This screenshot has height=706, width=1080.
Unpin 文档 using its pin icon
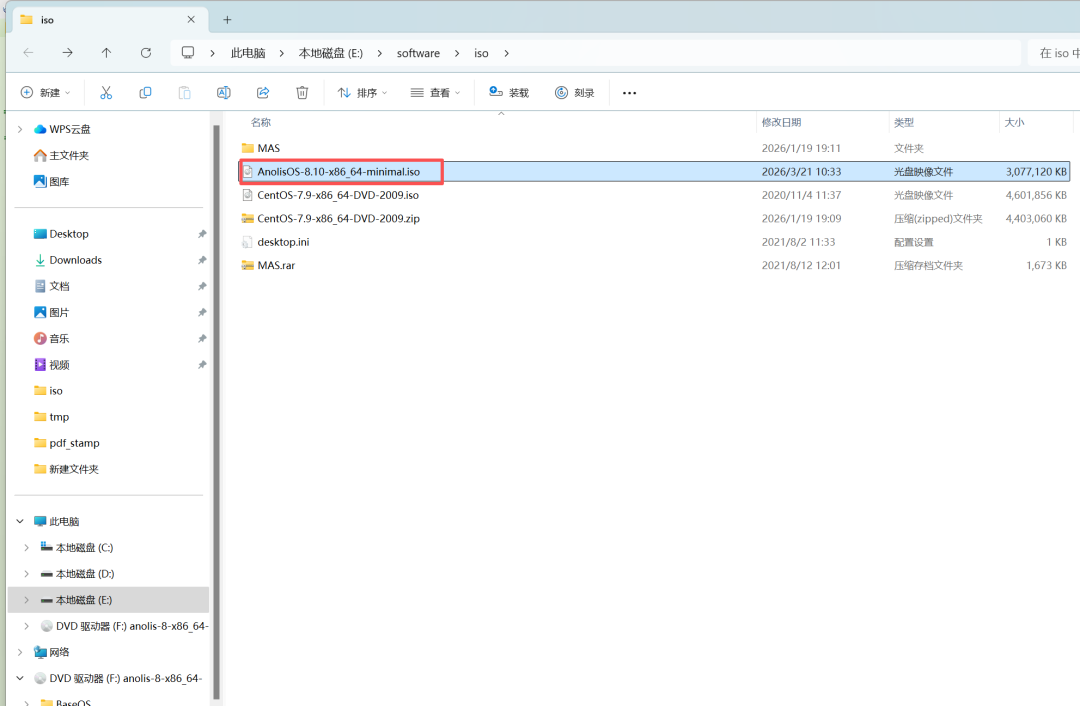point(202,287)
